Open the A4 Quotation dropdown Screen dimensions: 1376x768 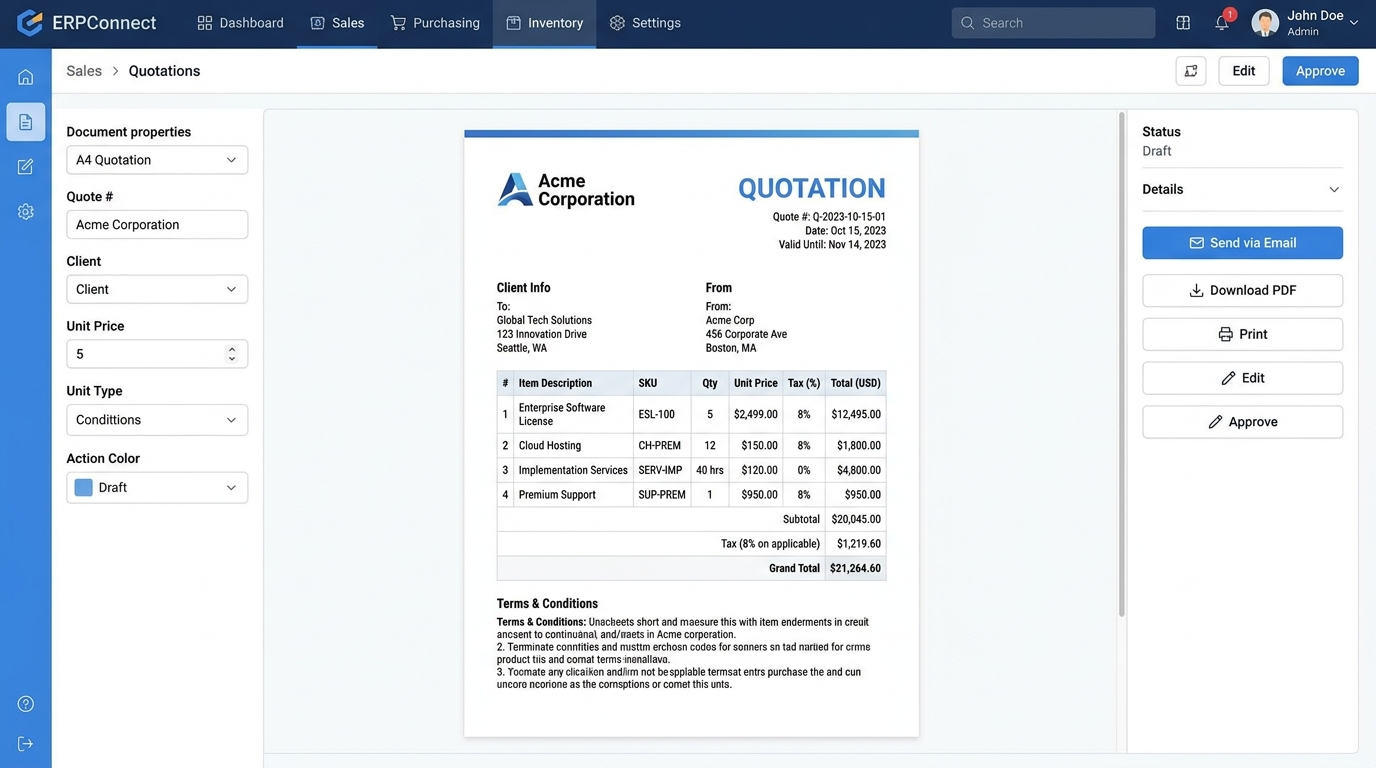[x=157, y=160]
